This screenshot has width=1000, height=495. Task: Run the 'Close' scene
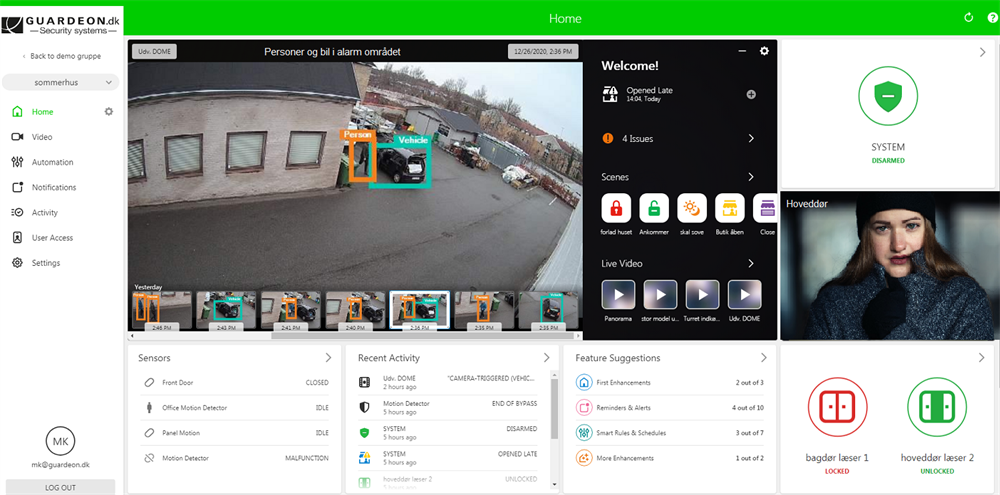coord(765,208)
